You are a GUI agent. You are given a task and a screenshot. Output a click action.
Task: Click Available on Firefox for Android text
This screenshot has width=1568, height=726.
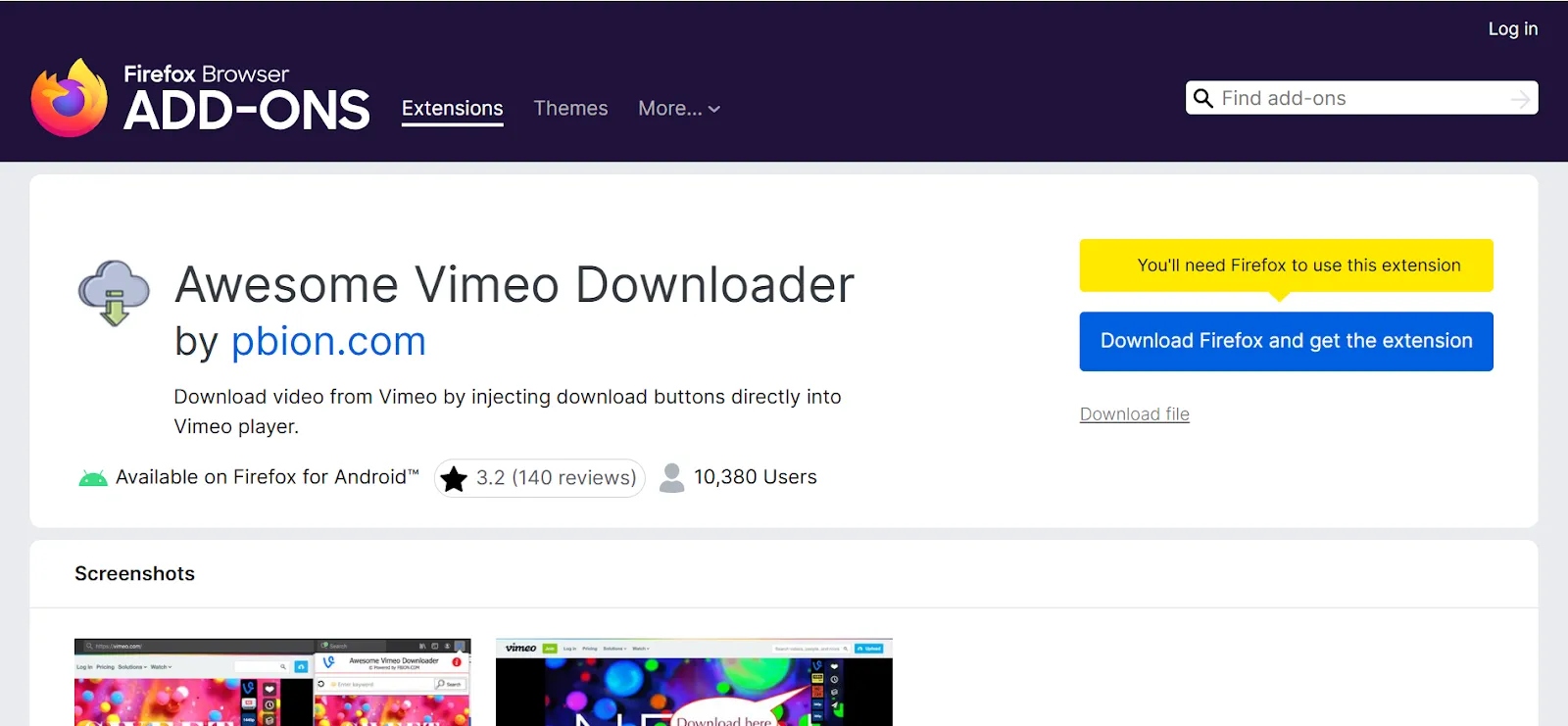267,477
